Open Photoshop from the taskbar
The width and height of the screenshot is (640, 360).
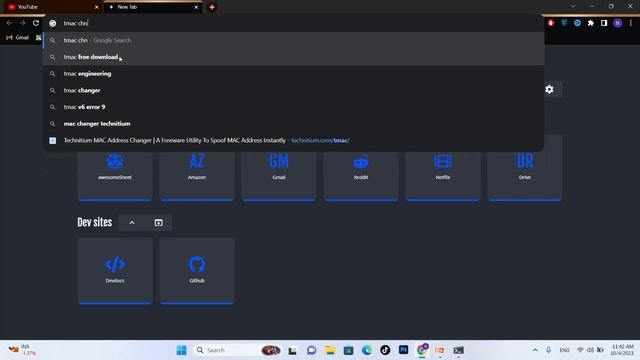coord(403,350)
